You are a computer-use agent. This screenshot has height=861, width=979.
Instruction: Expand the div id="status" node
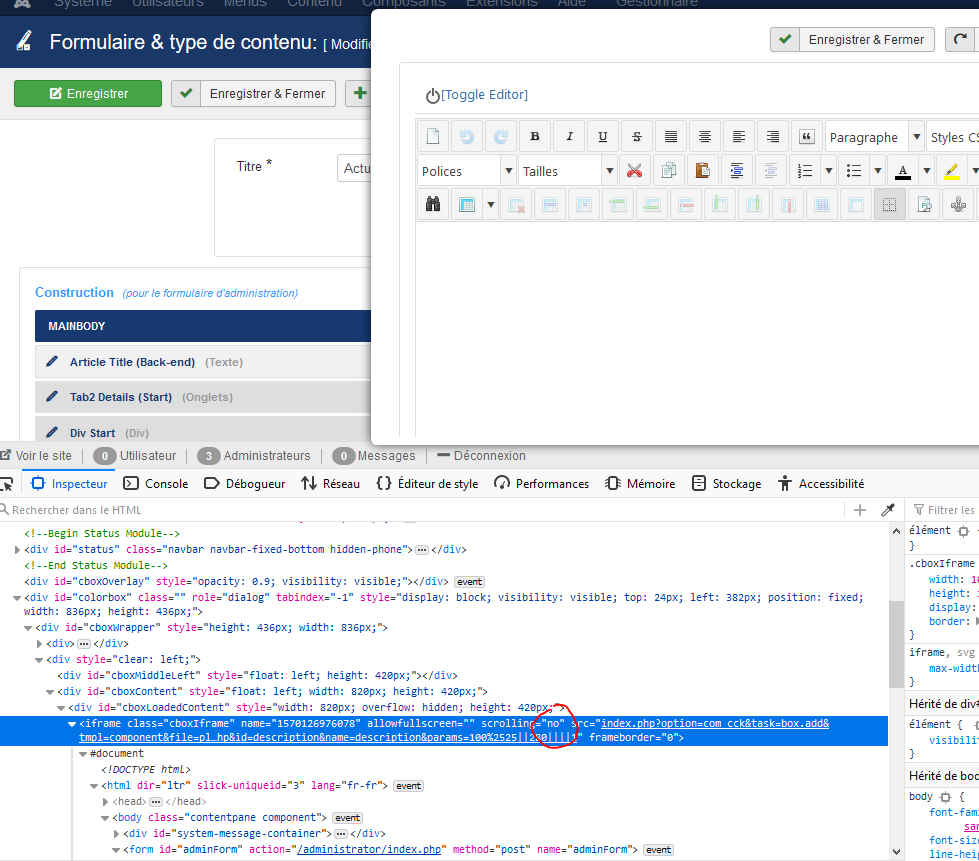17,549
